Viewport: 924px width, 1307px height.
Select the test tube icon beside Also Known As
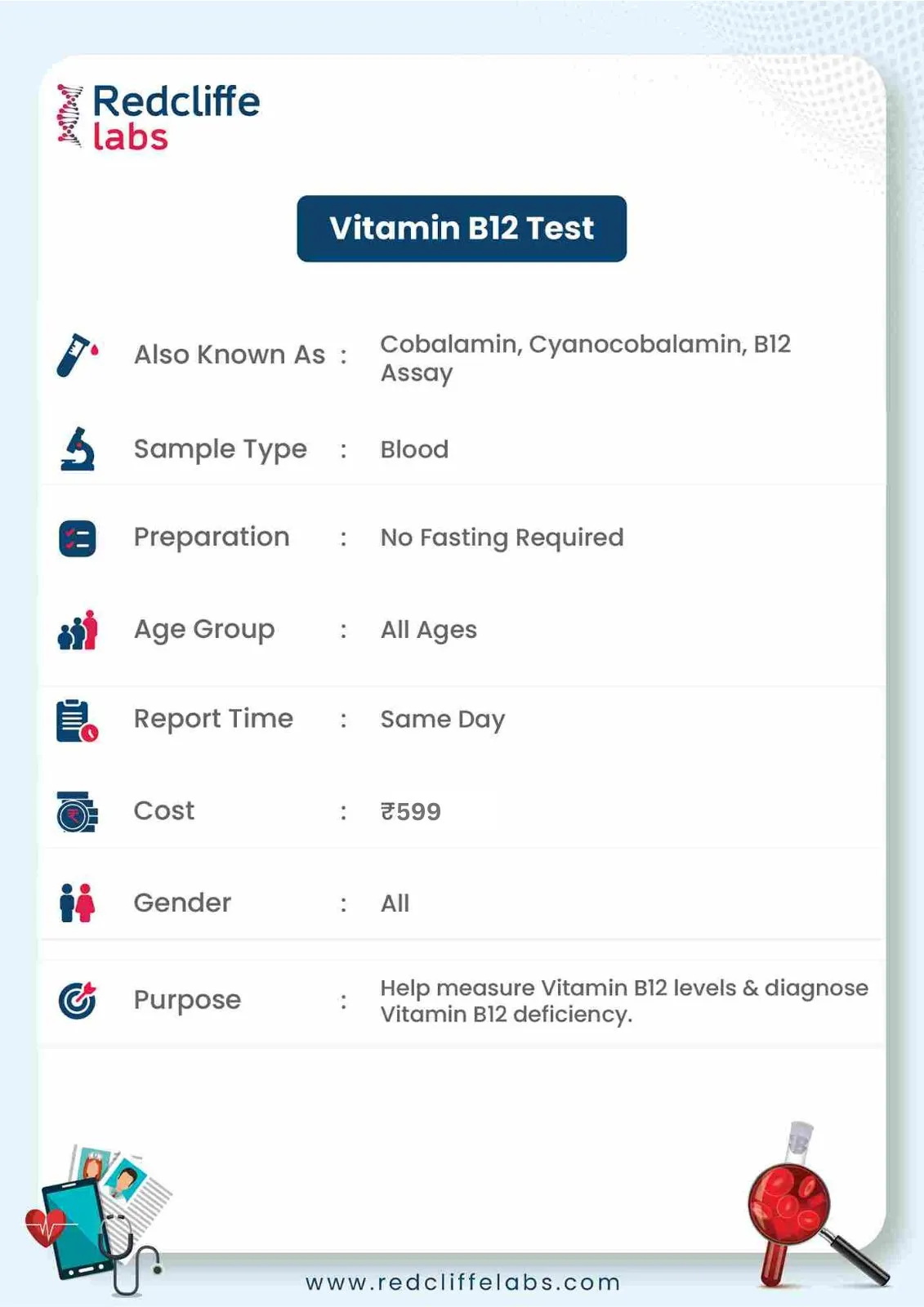77,355
